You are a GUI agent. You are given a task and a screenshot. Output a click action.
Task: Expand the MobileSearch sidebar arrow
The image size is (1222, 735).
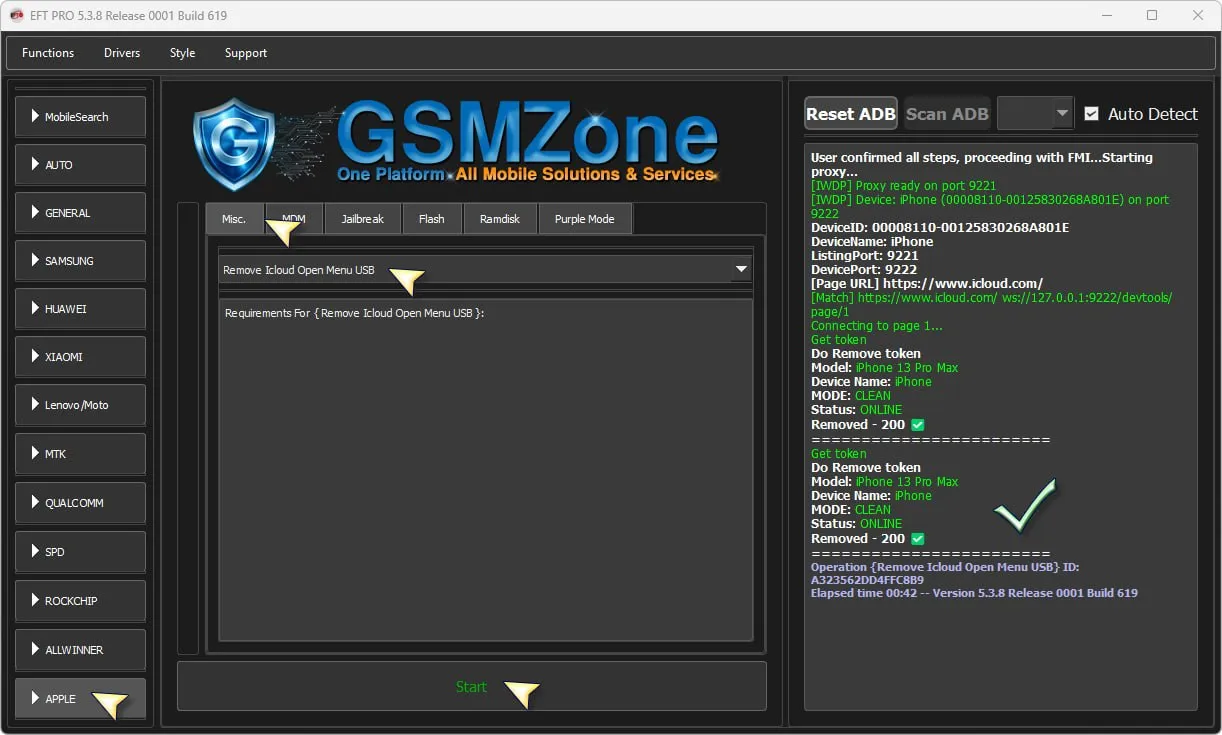[x=35, y=117]
